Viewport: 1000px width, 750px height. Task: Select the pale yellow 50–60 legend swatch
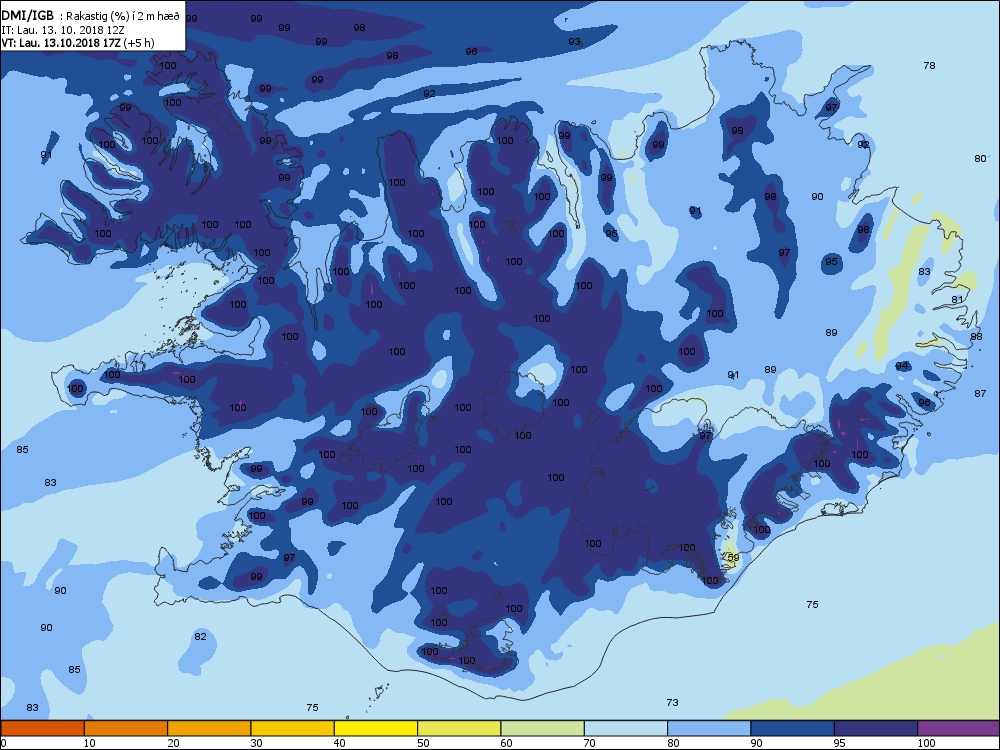coord(459,728)
